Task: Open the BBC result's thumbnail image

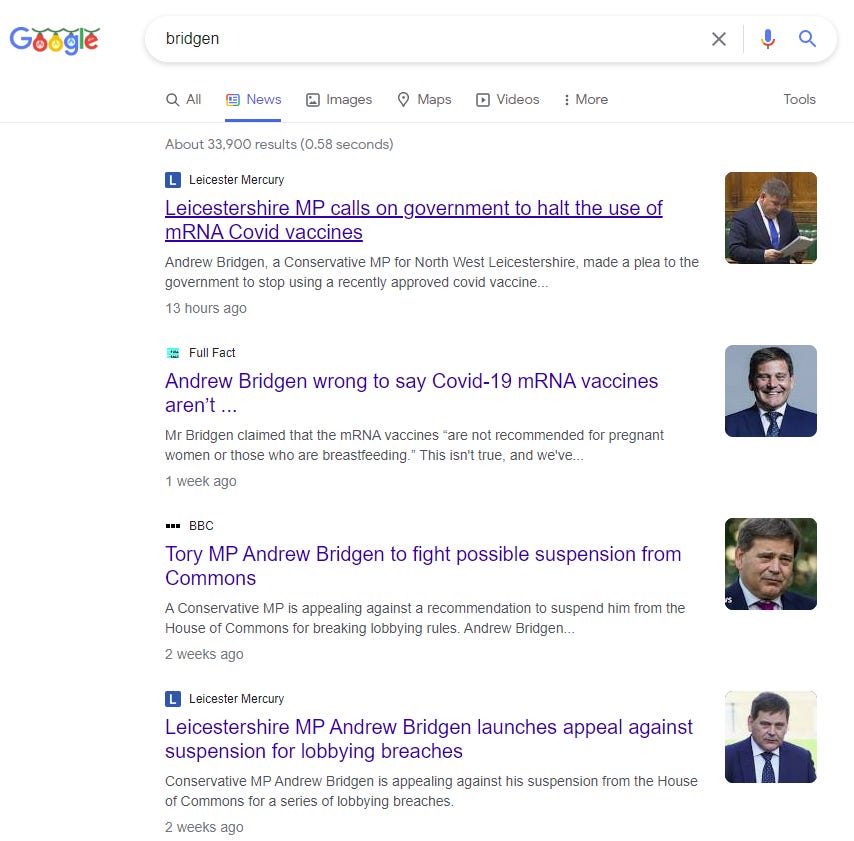Action: click(x=771, y=564)
